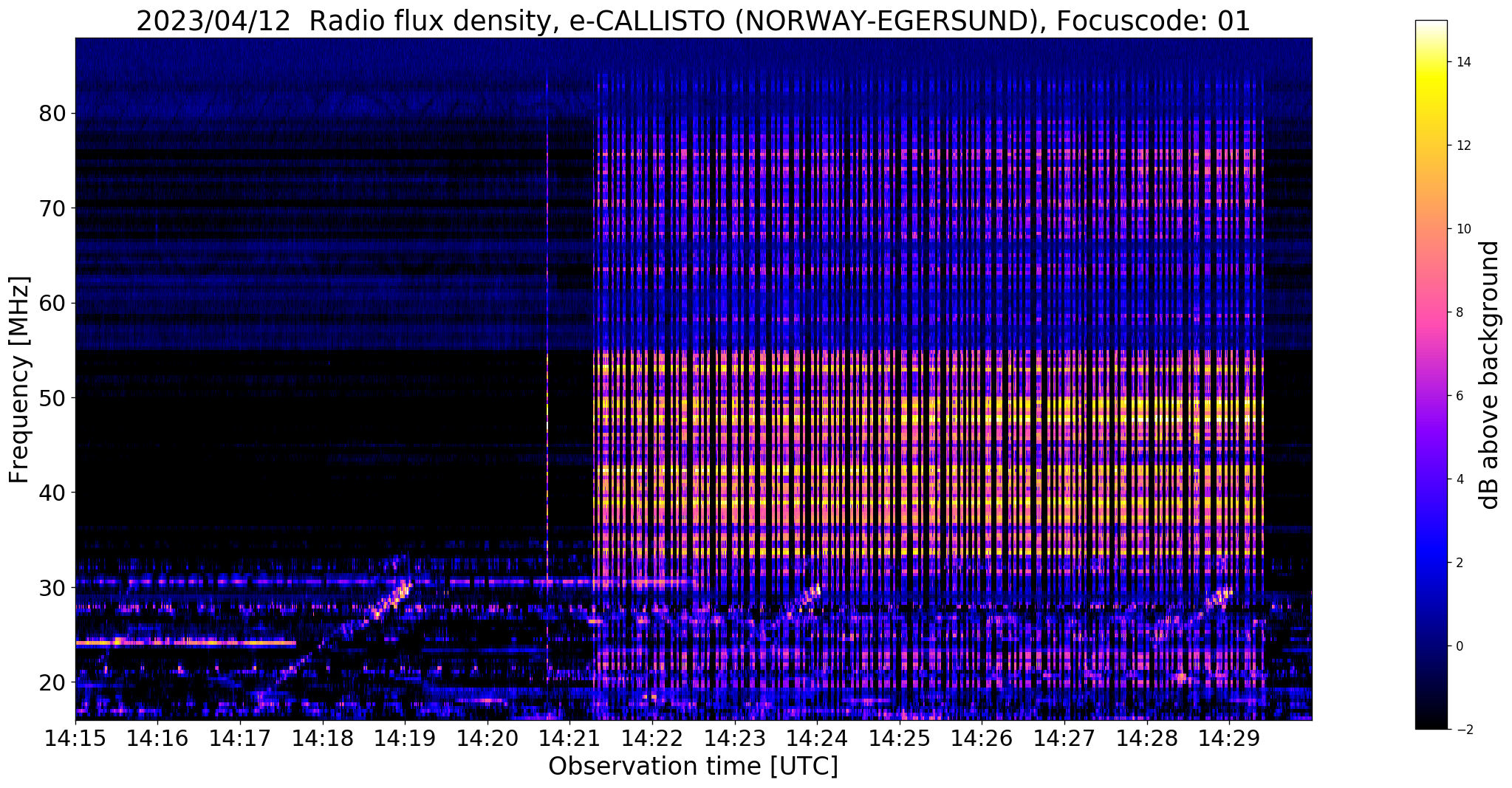The width and height of the screenshot is (1512, 788).
Task: Click the 14:16 time tick label
Action: [157, 738]
